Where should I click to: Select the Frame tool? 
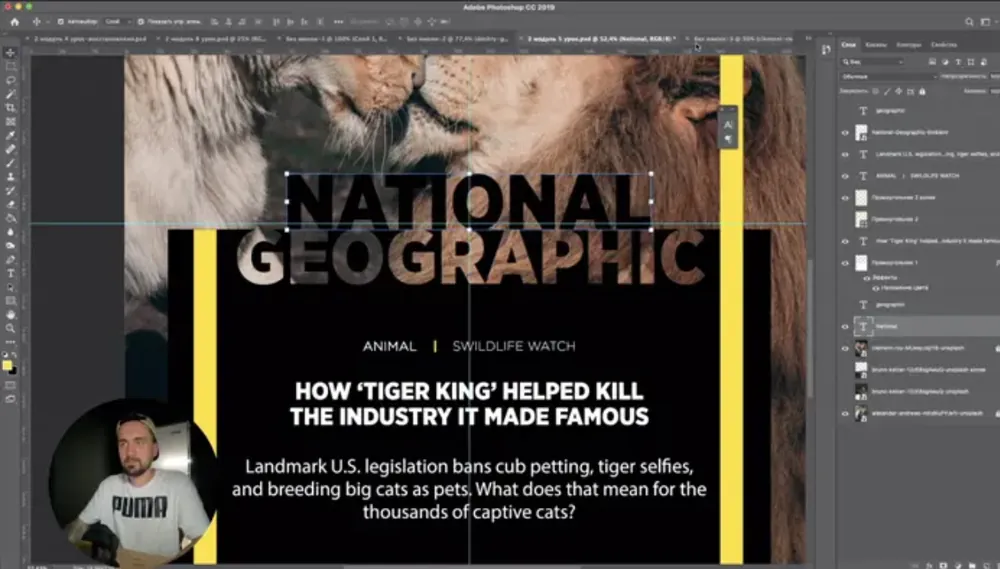click(x=10, y=121)
